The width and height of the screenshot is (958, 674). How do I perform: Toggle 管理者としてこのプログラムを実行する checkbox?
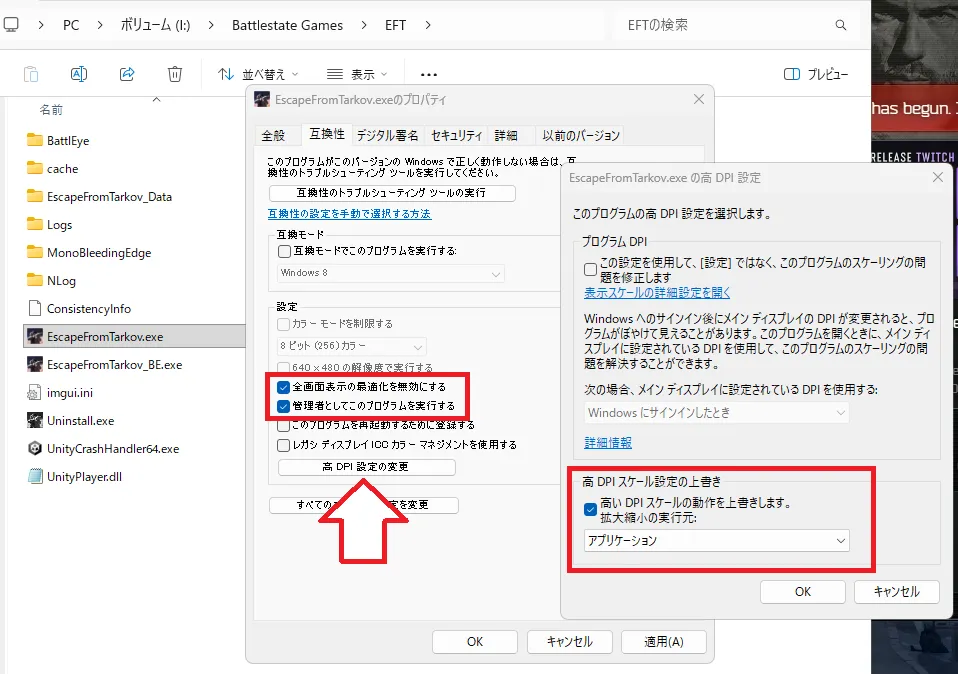(x=284, y=406)
